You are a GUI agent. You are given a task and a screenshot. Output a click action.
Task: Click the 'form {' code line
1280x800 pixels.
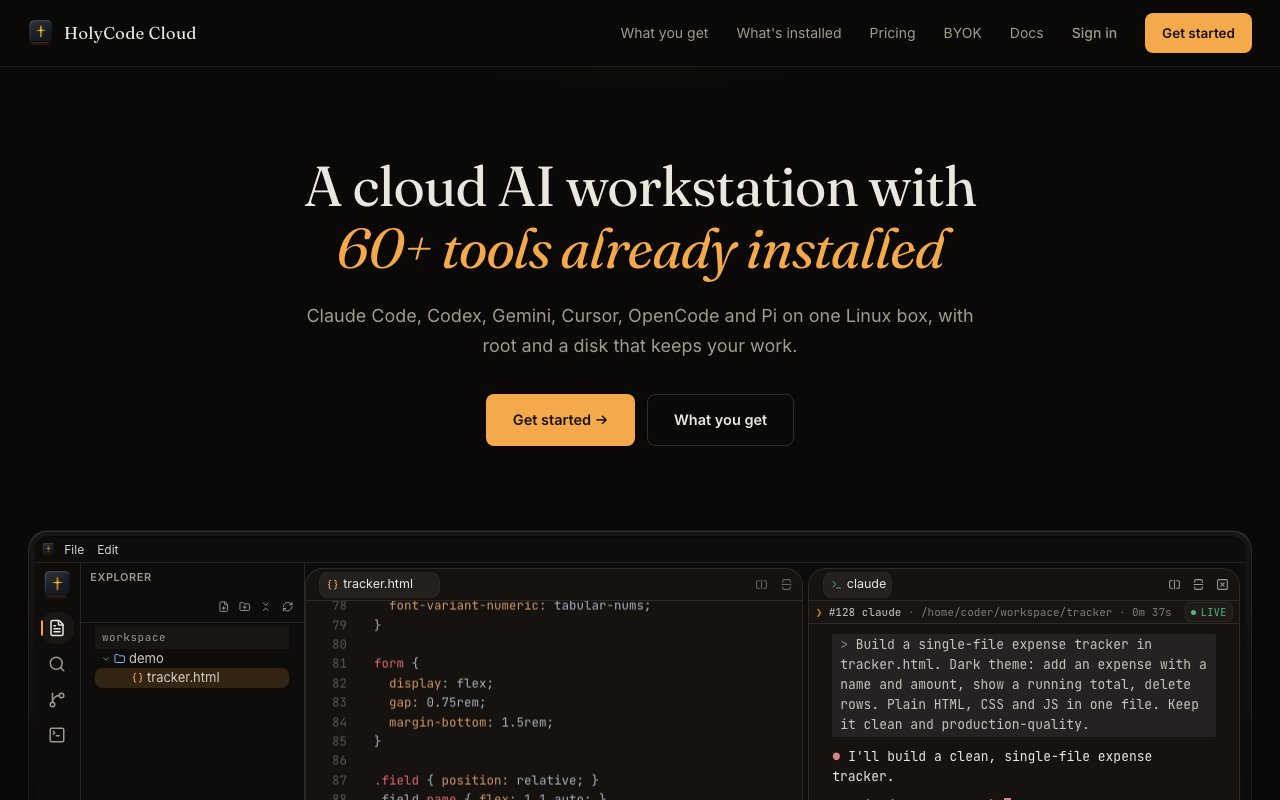click(x=396, y=663)
